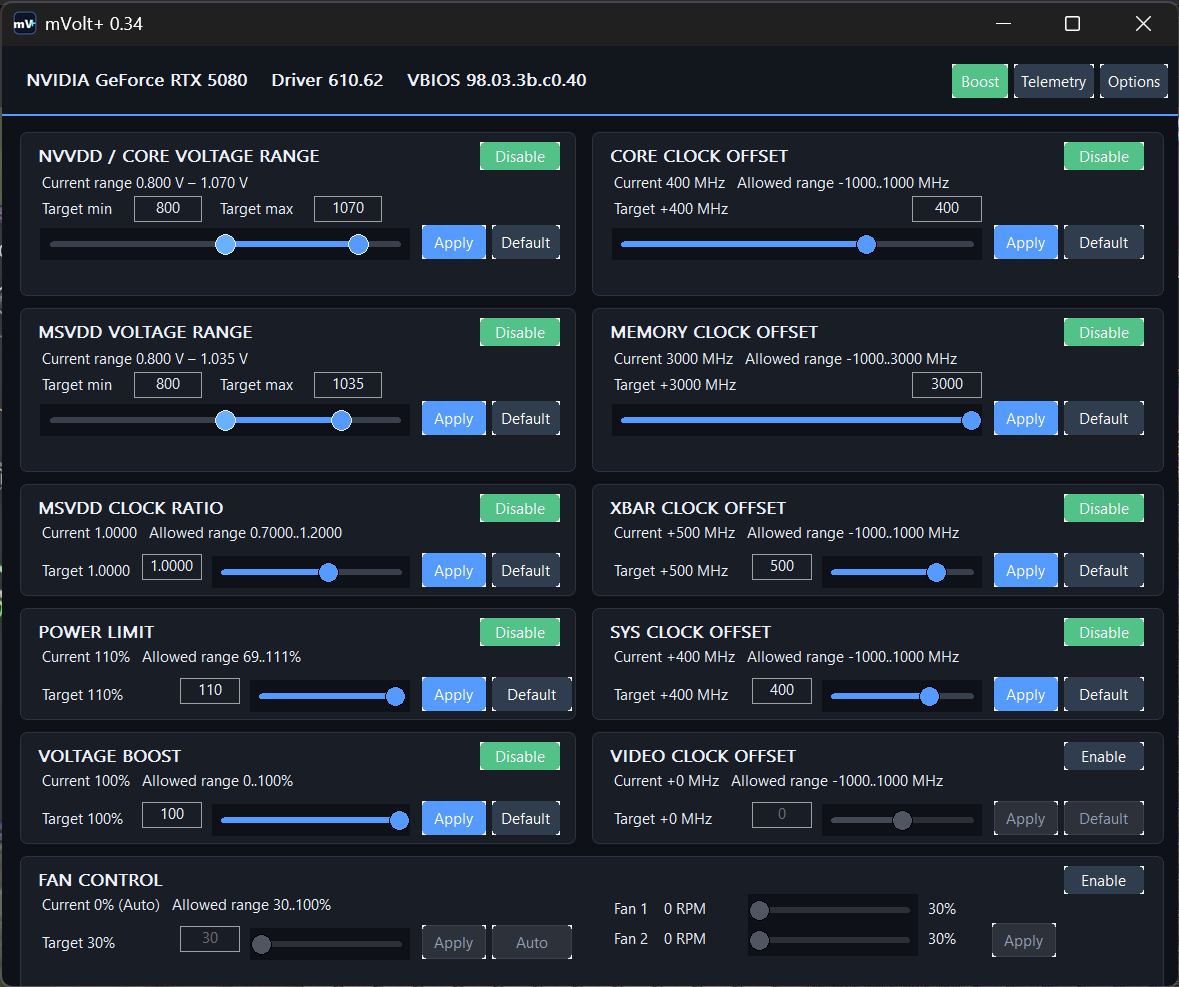This screenshot has width=1179, height=987.
Task: Minimize the mVolt+ window
Action: (1003, 24)
